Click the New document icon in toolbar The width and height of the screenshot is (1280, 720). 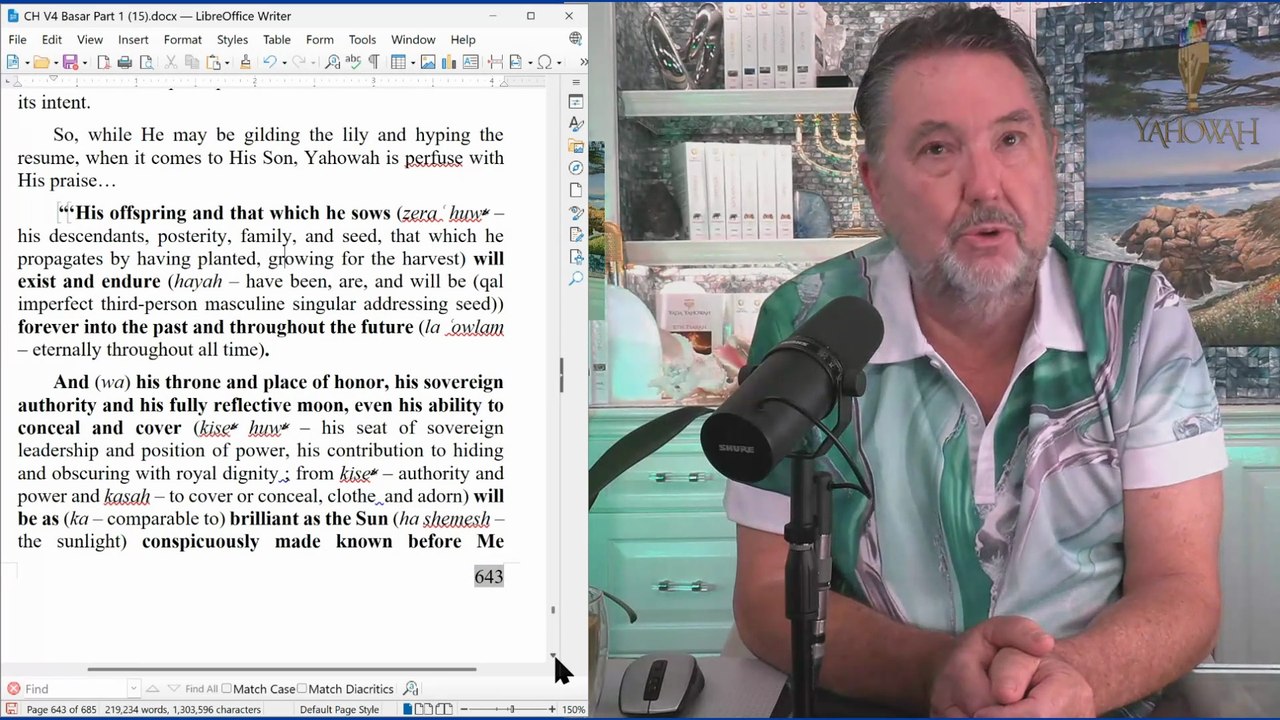pos(12,62)
